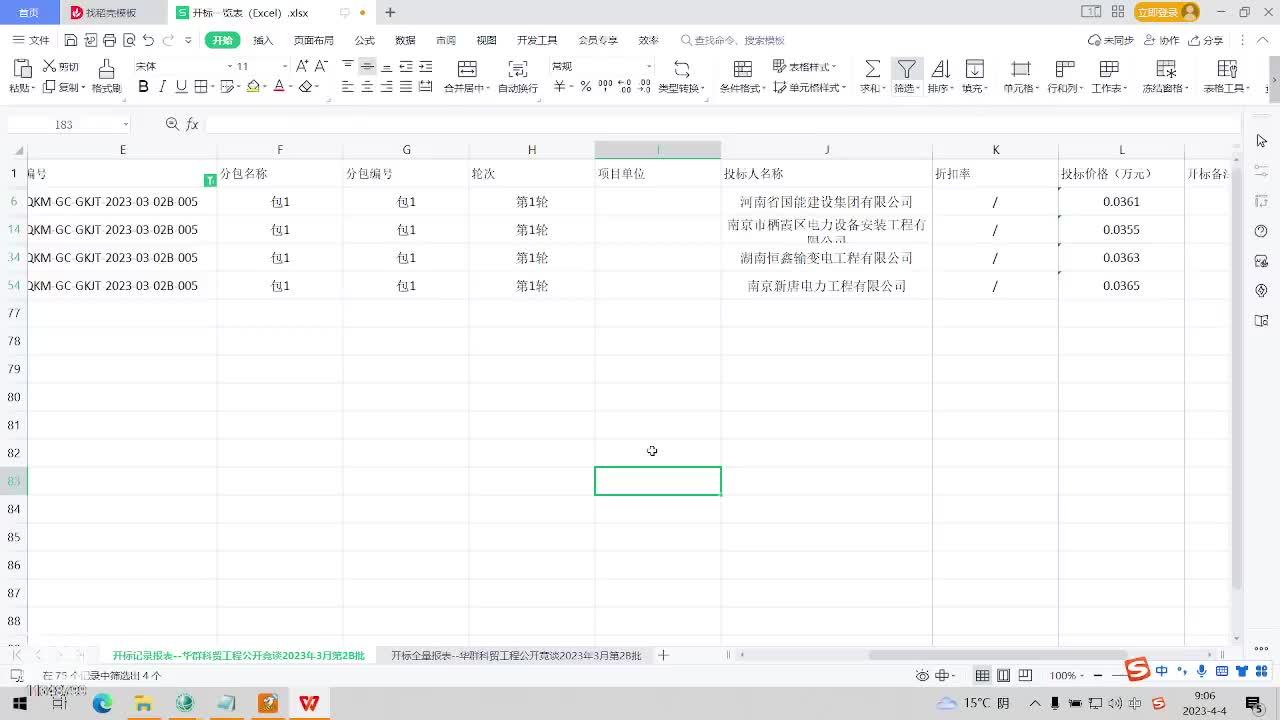This screenshot has width=1280, height=720.
Task: Click the Sort (排序) icon
Action: 940,69
